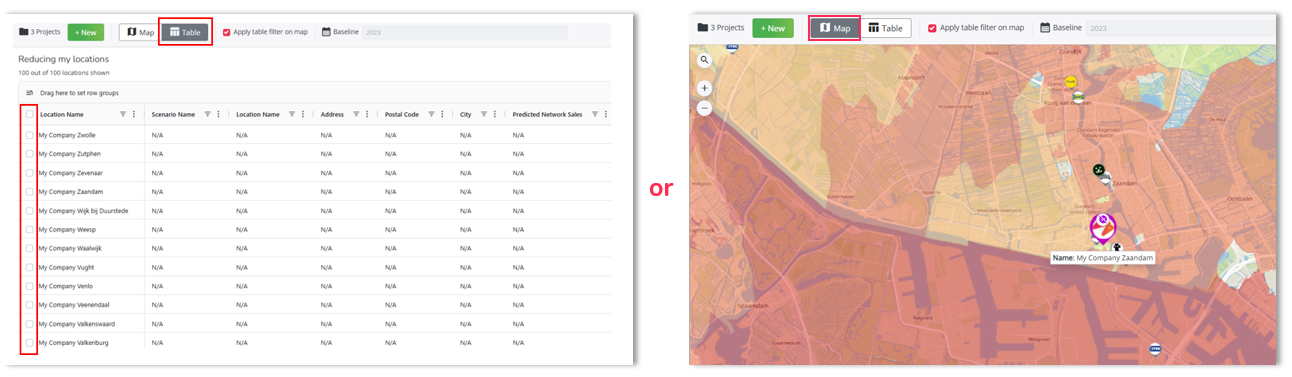
Task: Tick the select-all checkbox in table header
Action: [x=29, y=114]
